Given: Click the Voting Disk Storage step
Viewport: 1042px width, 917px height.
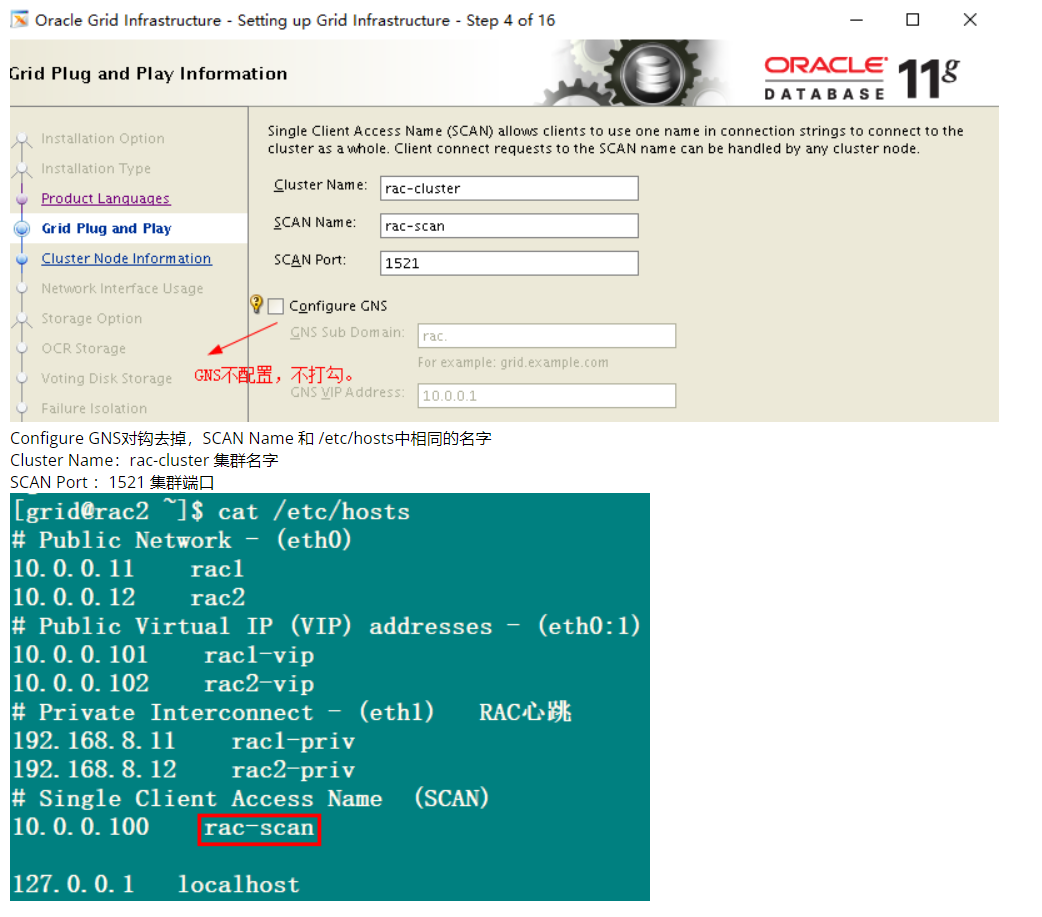Looking at the screenshot, I should pyautogui.click(x=106, y=378).
